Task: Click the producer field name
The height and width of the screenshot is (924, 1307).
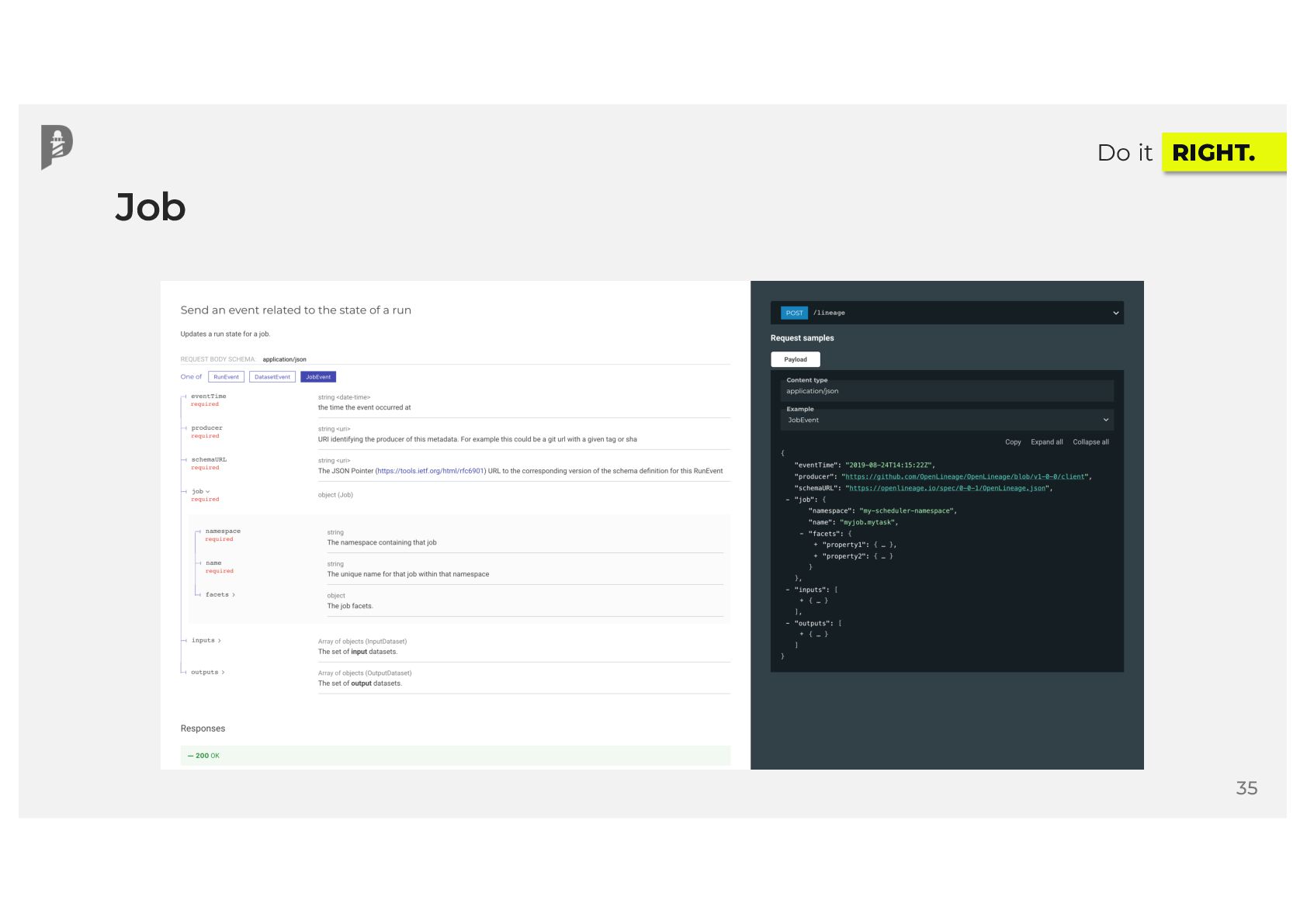Action: coord(206,428)
